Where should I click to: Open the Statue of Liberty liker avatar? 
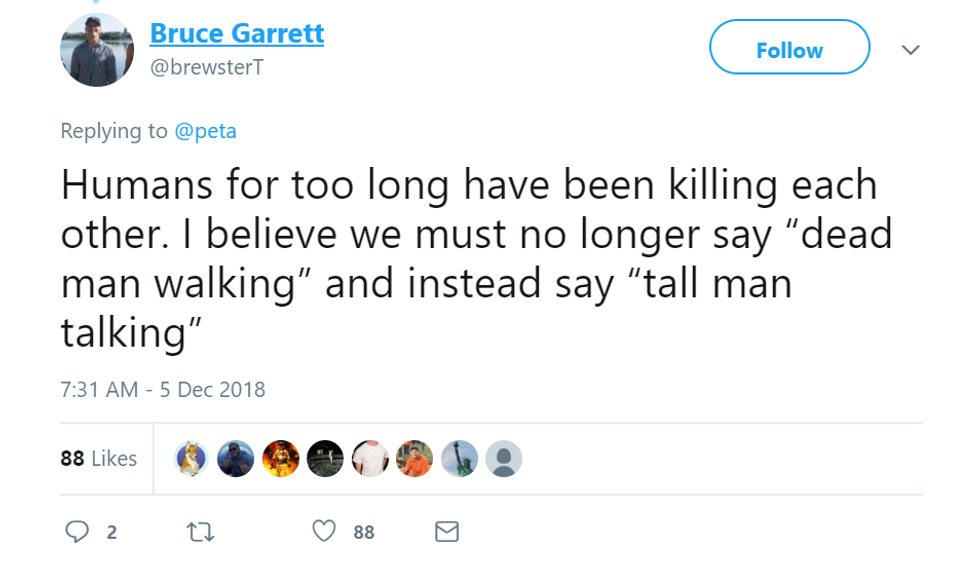pos(459,459)
